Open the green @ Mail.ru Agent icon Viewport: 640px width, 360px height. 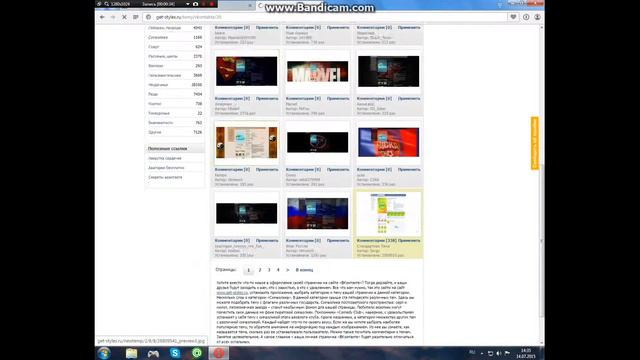(197, 353)
